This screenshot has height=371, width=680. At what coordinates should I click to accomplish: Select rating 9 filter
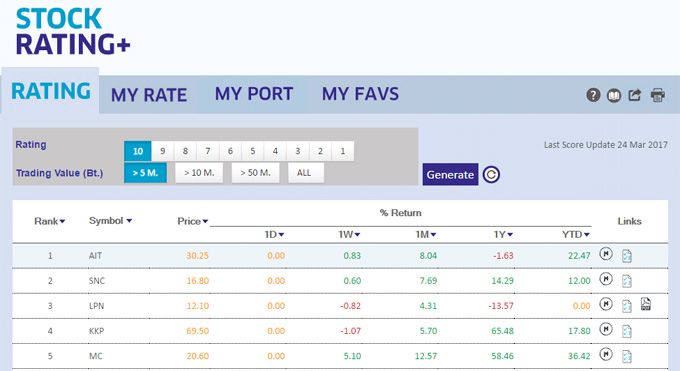pos(163,151)
